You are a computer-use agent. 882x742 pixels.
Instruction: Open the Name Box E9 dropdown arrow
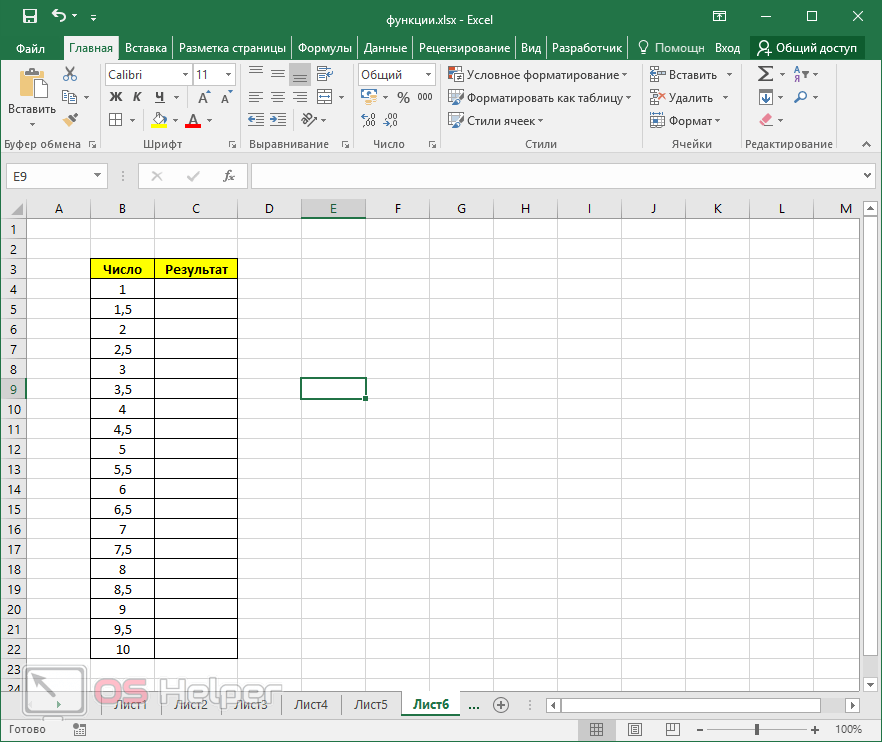[x=97, y=176]
